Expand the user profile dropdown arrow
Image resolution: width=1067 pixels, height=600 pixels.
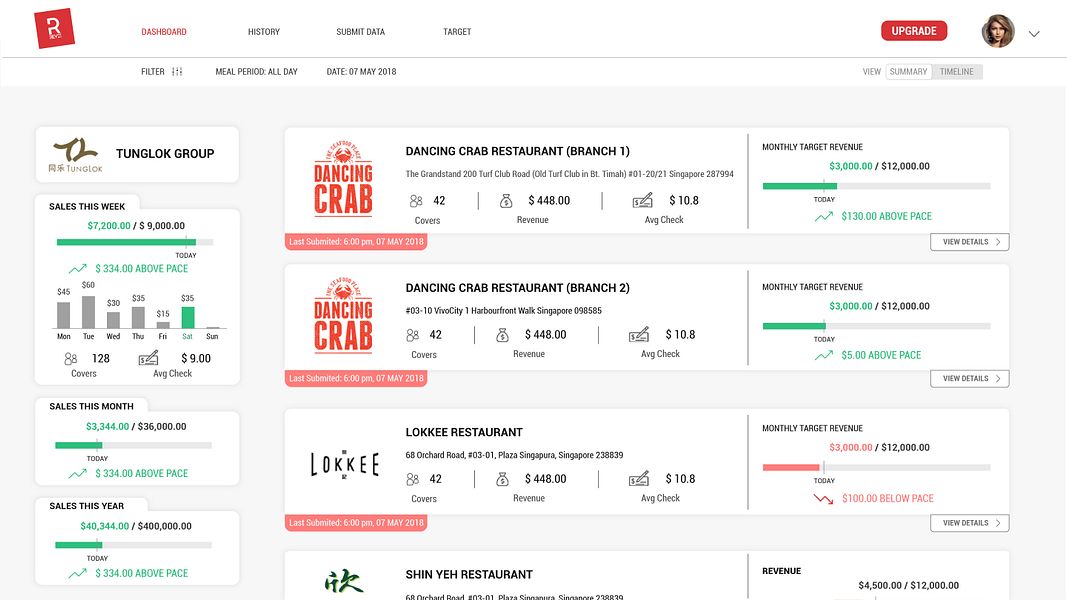point(1034,33)
